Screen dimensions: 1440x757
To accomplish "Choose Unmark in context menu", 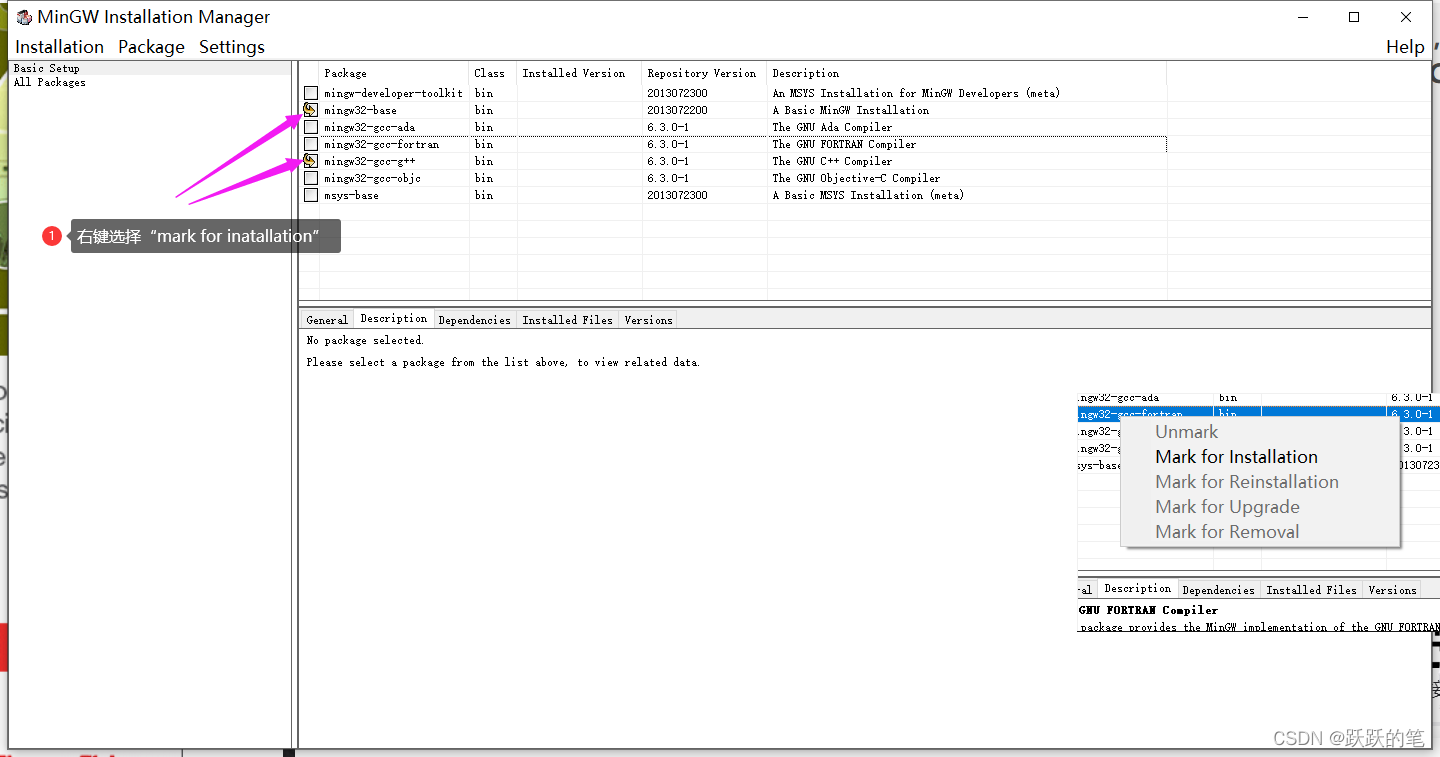I will click(x=1187, y=432).
